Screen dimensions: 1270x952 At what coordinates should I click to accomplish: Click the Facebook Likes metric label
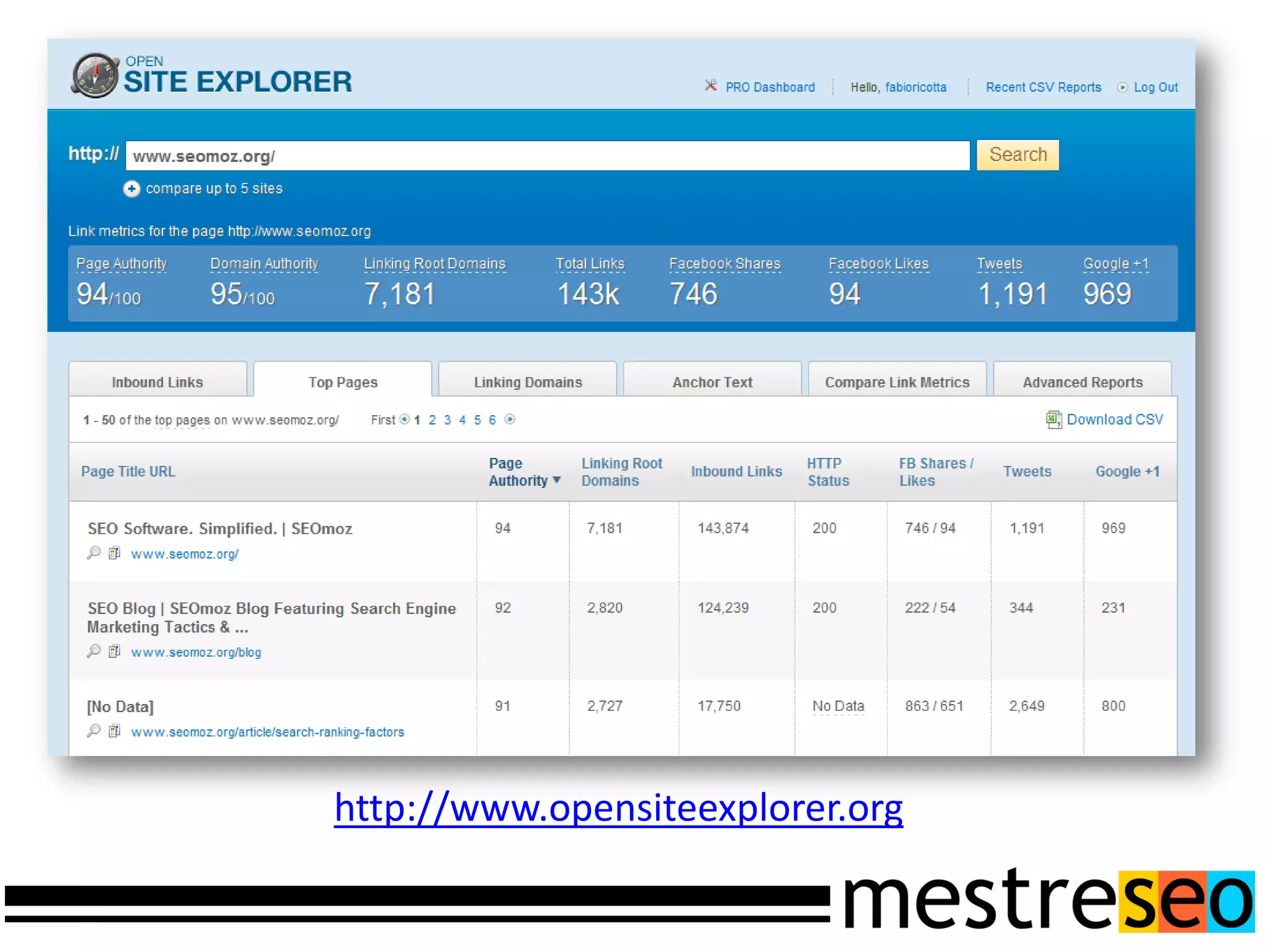pyautogui.click(x=879, y=264)
